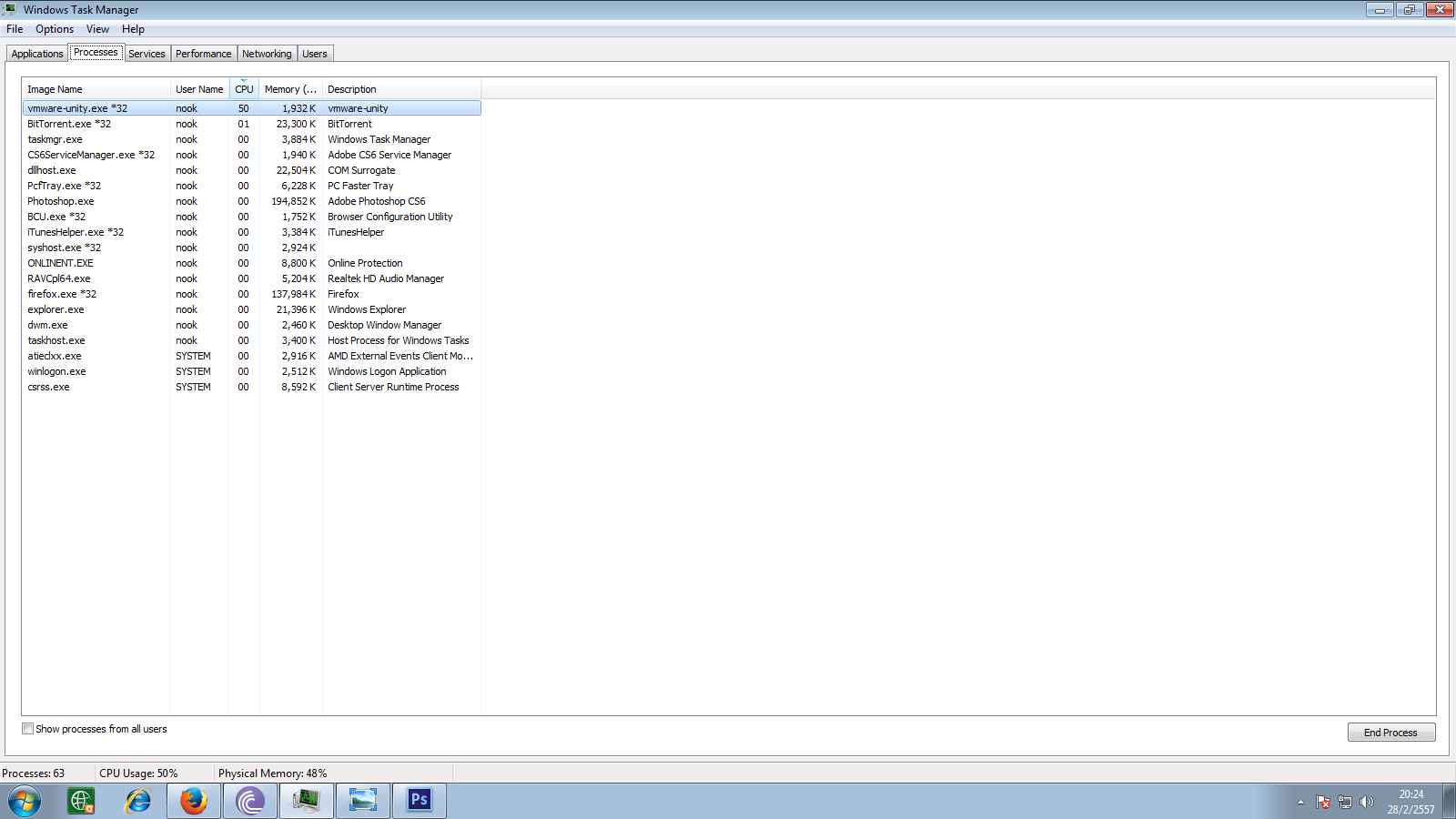This screenshot has height=819, width=1456.
Task: Launch Internet Explorer from the taskbar
Action: click(137, 801)
